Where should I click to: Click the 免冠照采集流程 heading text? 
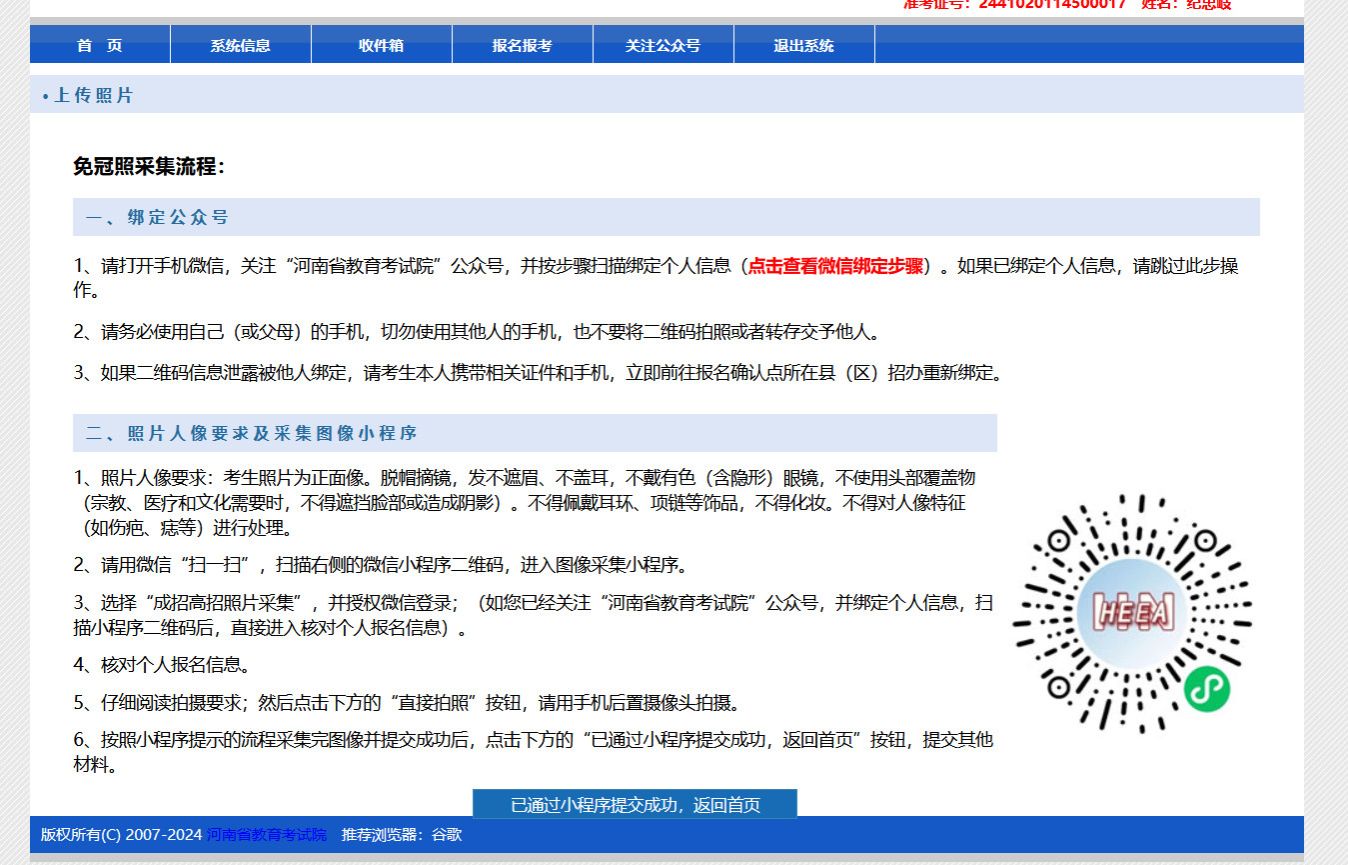(149, 167)
